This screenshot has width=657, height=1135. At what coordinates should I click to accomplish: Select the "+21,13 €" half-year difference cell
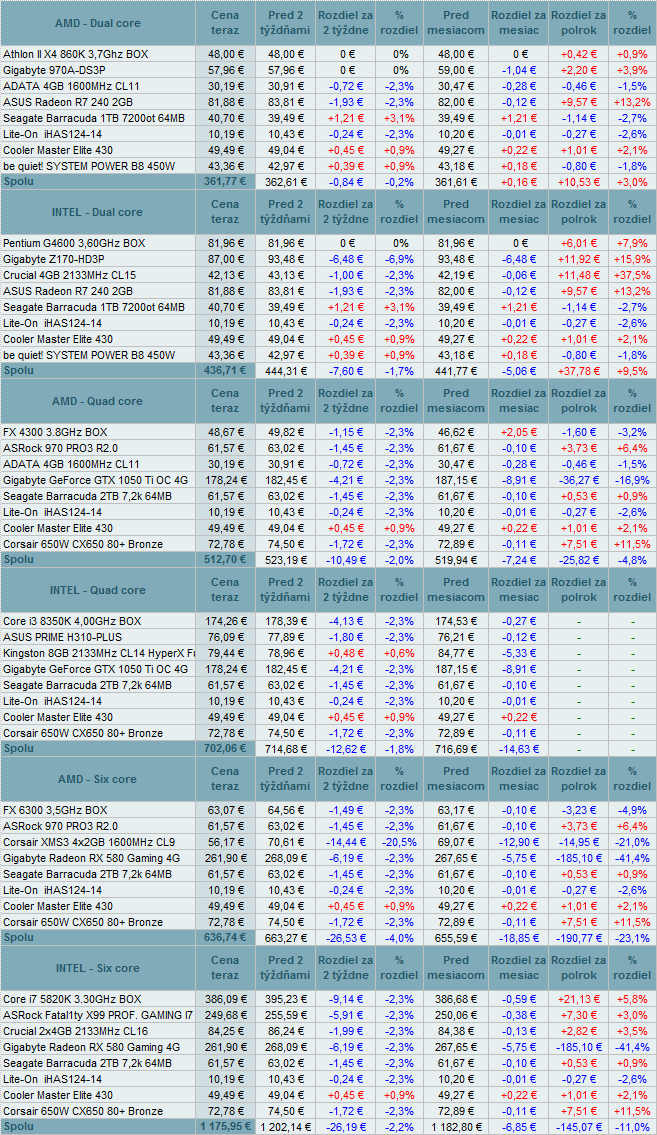(x=580, y=999)
